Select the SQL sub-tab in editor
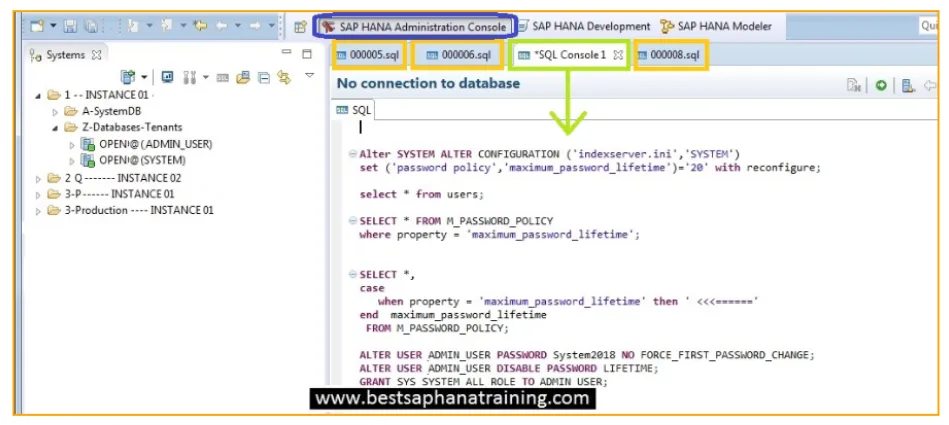Viewport: 949px width, 425px height. coord(354,110)
